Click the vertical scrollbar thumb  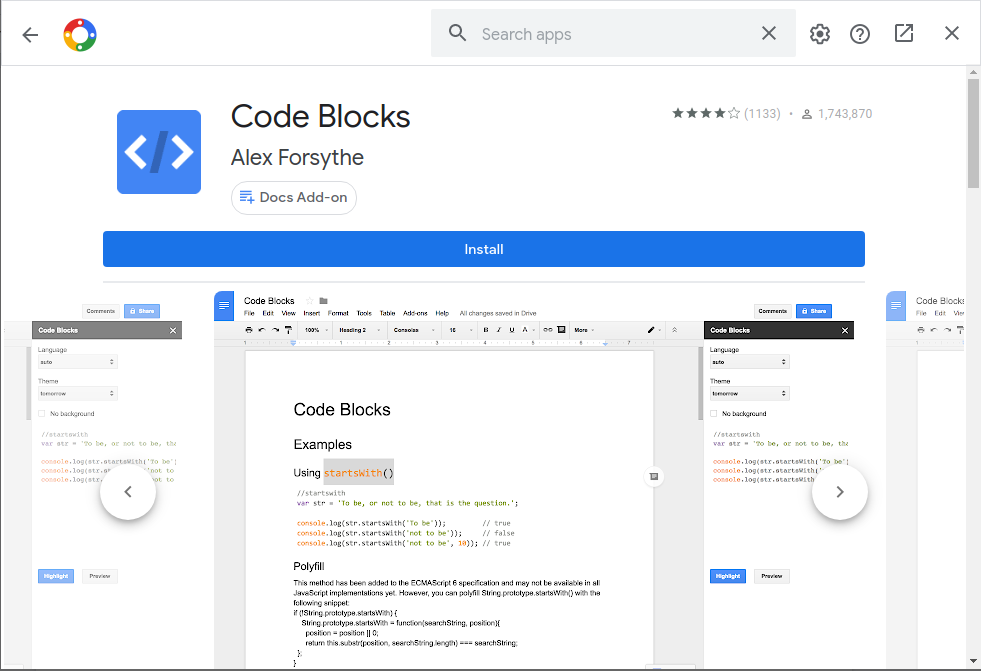click(x=973, y=133)
